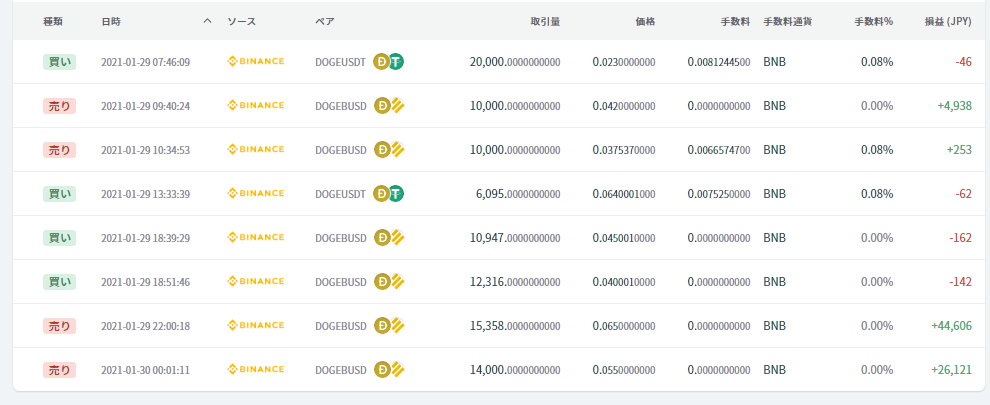Click the DOGE/BUSD coin icons in the 22:00:18 row
Viewport: 990px width, 405px height.
click(389, 325)
